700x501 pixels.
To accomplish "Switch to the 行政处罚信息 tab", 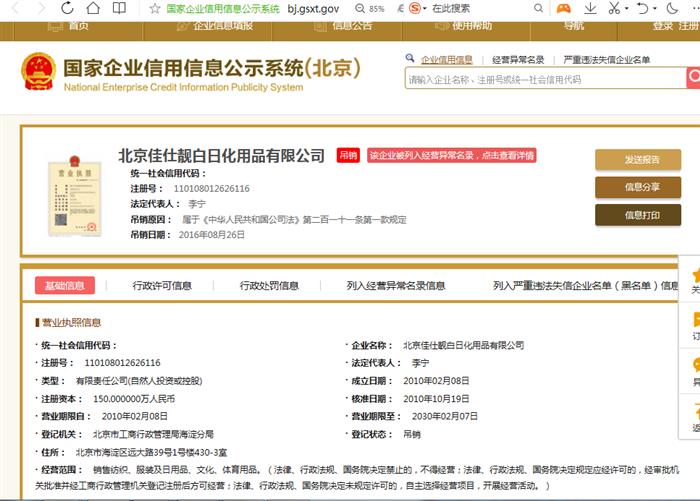I will coord(269,285).
